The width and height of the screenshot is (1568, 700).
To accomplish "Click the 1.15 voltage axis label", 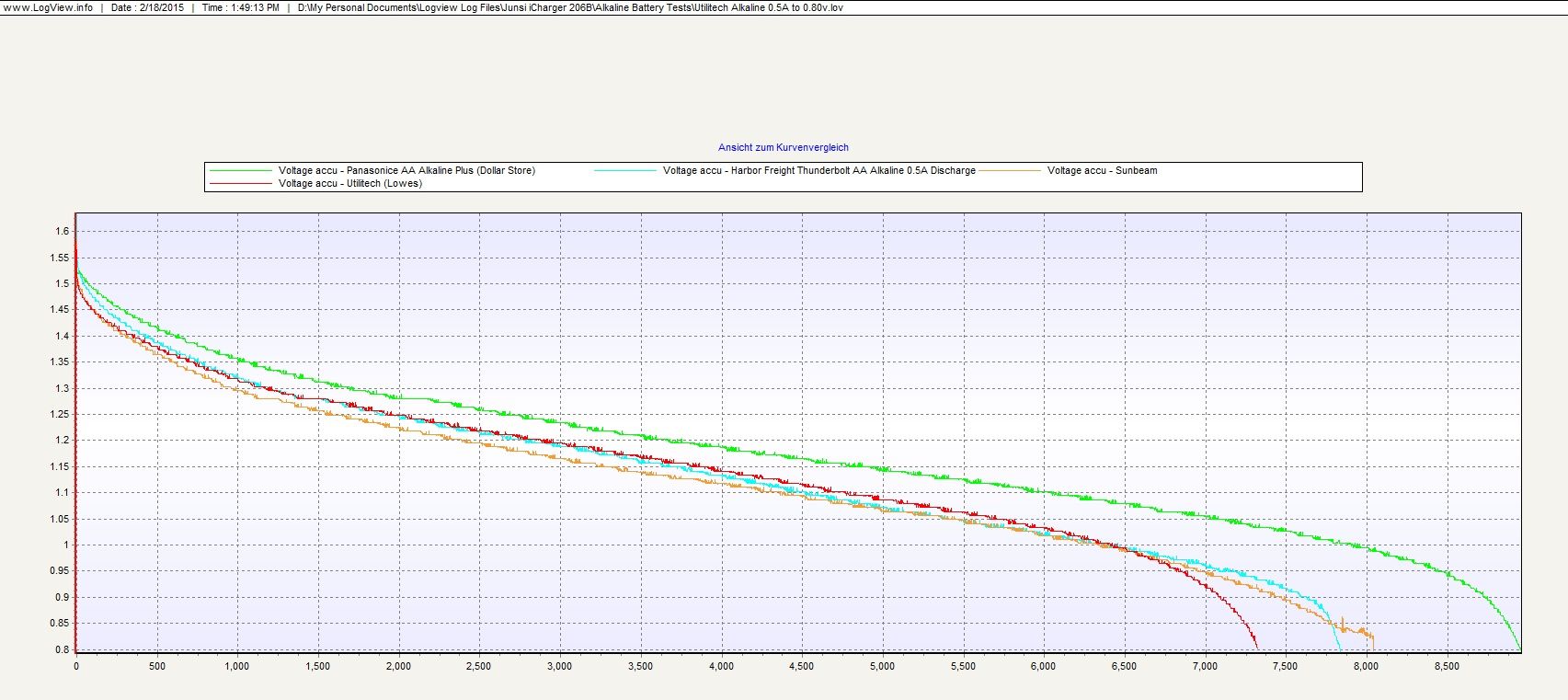I will (59, 466).
